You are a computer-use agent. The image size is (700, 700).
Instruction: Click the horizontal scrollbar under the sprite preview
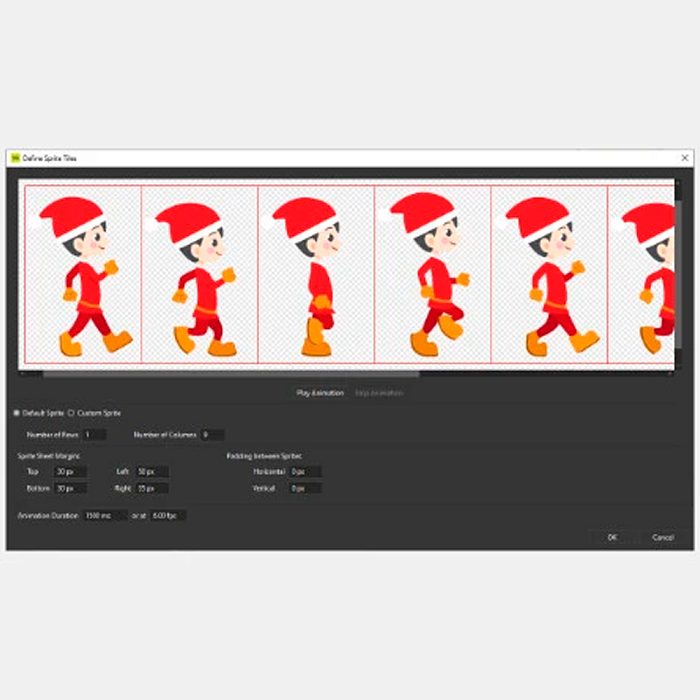coord(230,374)
